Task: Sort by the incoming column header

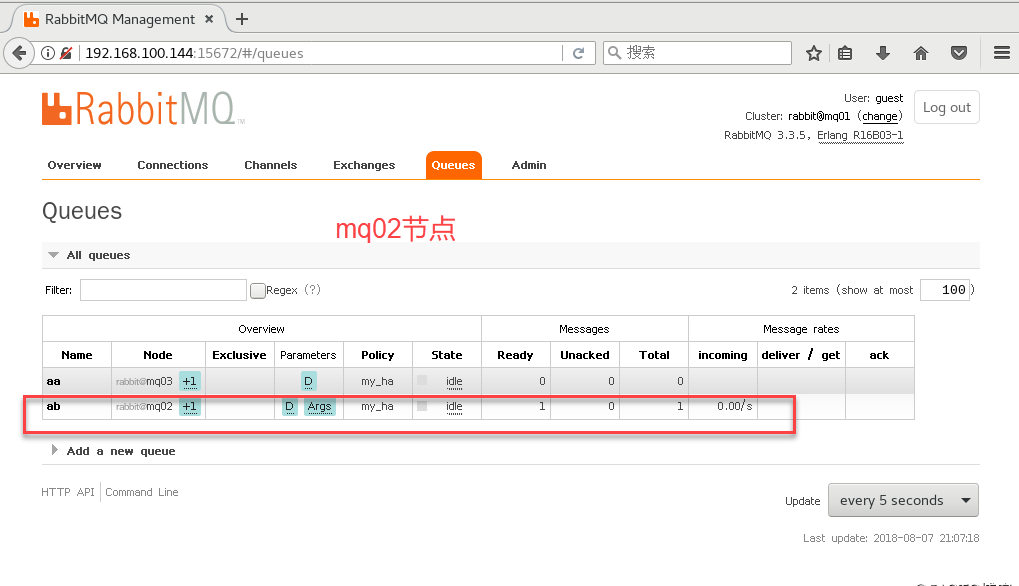Action: pyautogui.click(x=723, y=355)
